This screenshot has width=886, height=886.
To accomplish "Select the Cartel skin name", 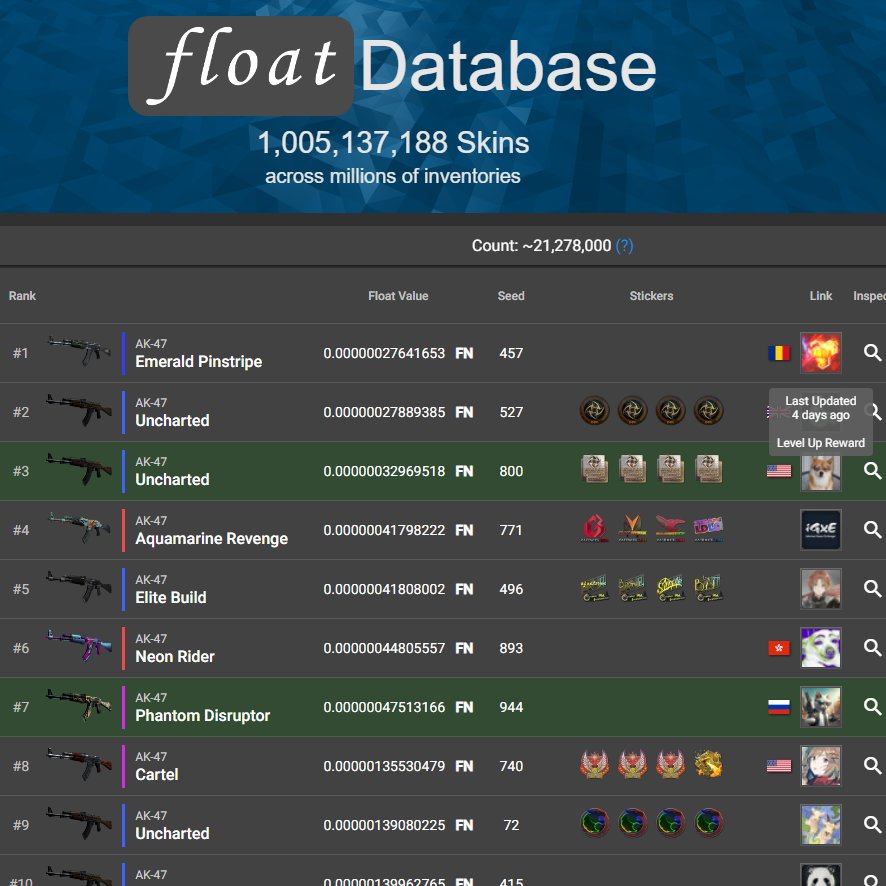I will [157, 775].
